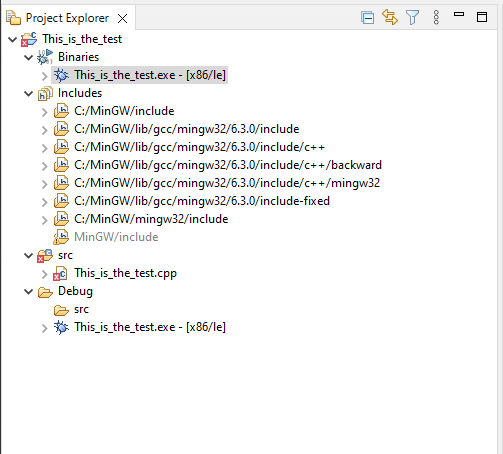Toggle Link with Editor icon
This screenshot has width=503, height=454.
tap(390, 17)
